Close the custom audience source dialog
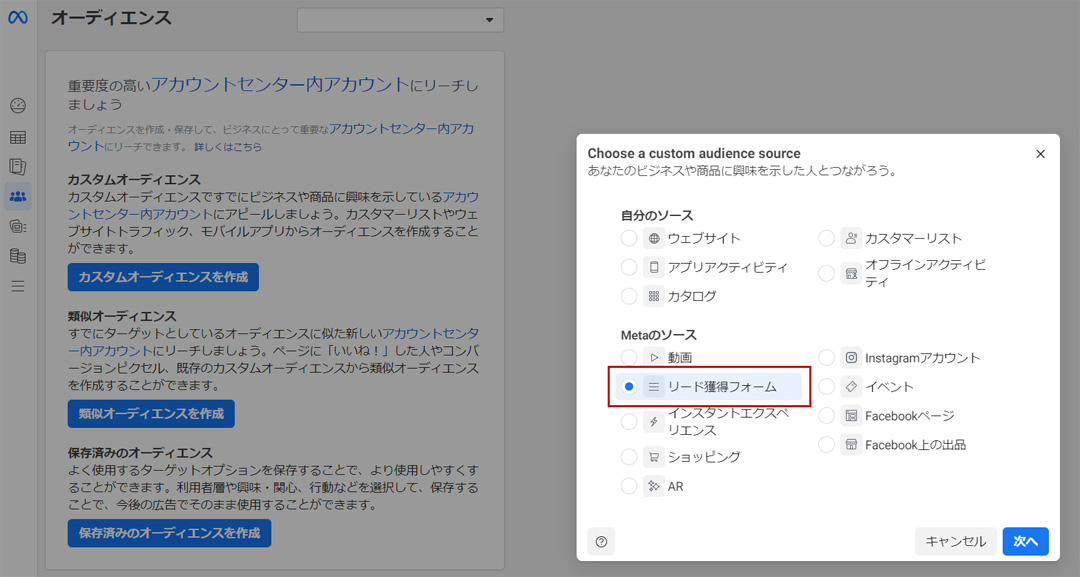 click(1040, 154)
